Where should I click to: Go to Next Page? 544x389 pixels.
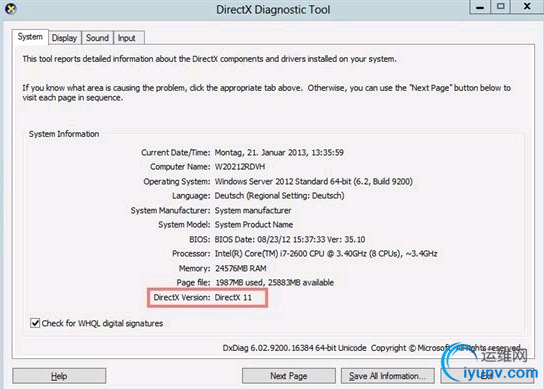tap(289, 376)
